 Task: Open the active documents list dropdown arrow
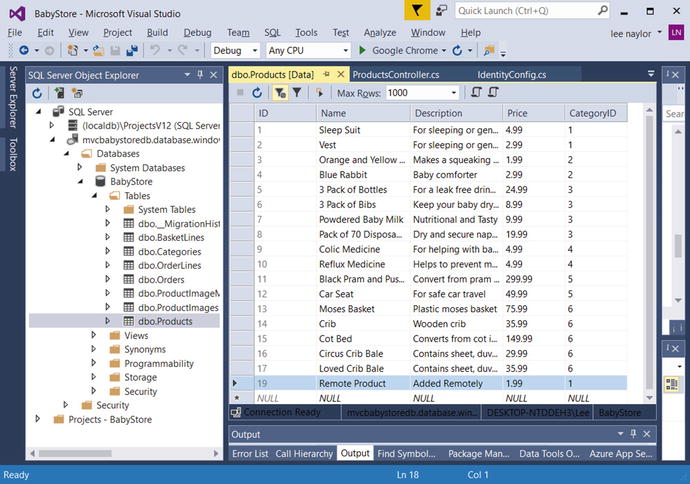click(x=651, y=74)
